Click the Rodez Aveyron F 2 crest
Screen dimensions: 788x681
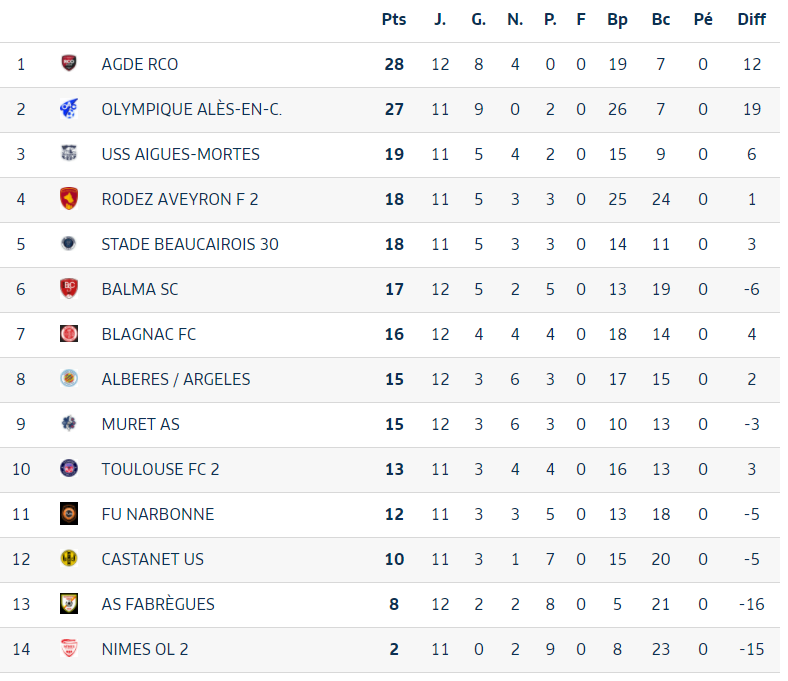[69, 199]
